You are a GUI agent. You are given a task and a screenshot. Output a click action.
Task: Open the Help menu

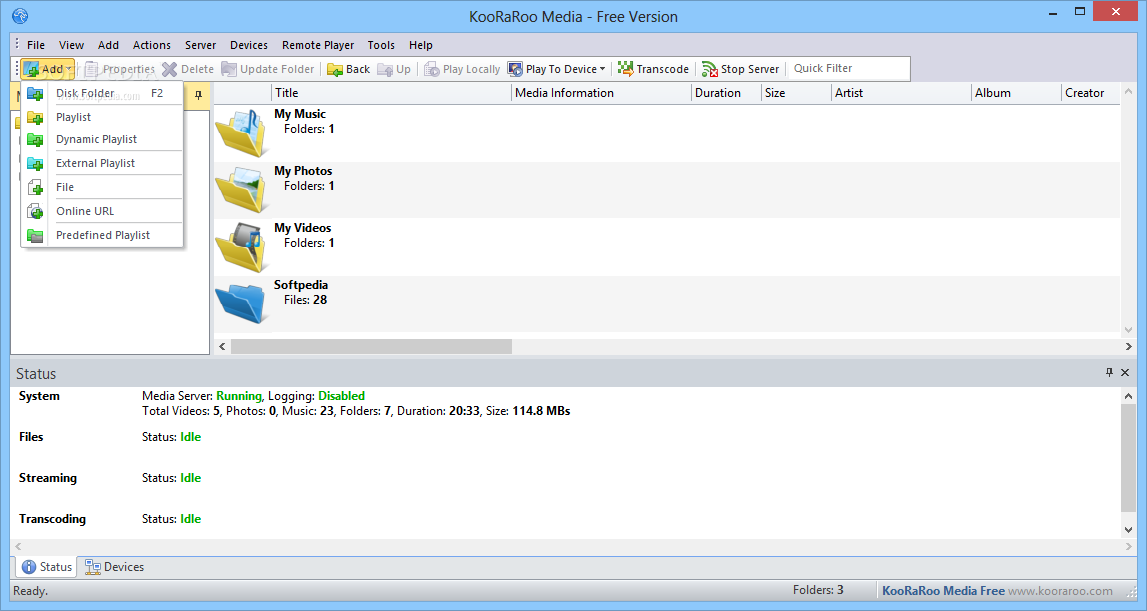click(x=421, y=45)
